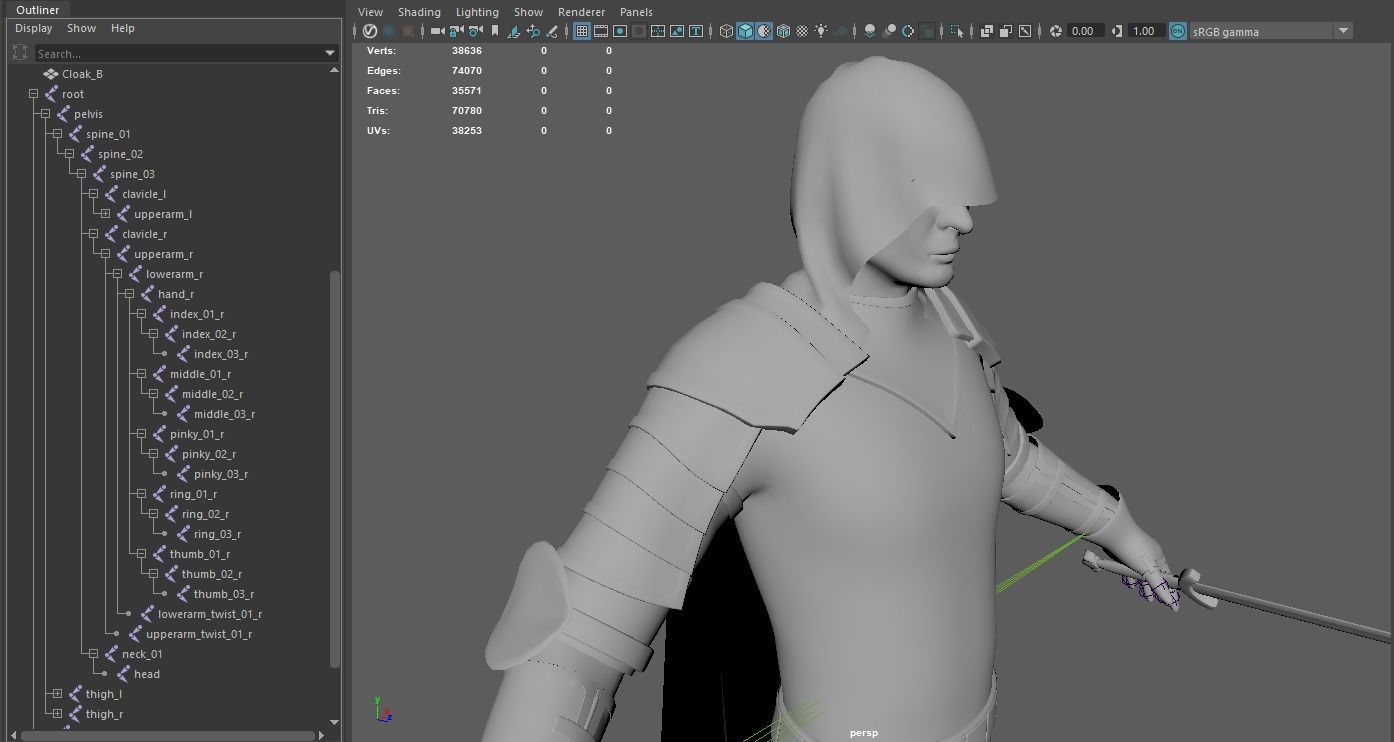Click the Cloak_B mesh icon
Viewport: 1394px width, 742px height.
(51, 74)
